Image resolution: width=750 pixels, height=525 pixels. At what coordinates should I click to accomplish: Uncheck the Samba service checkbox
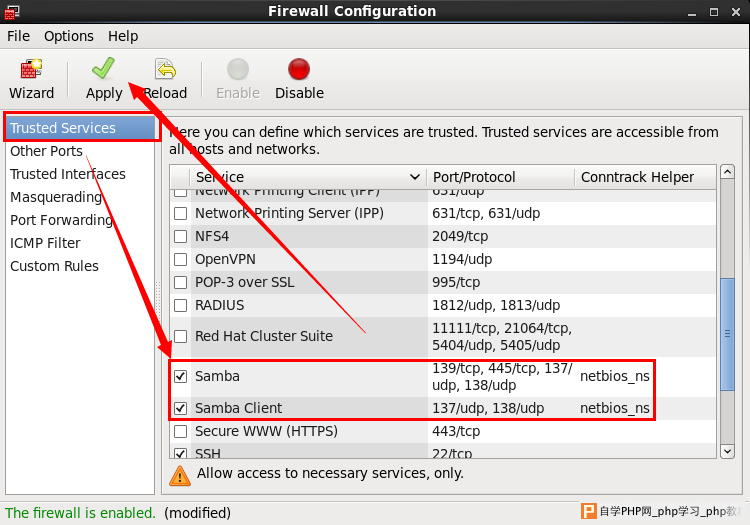(x=180, y=376)
